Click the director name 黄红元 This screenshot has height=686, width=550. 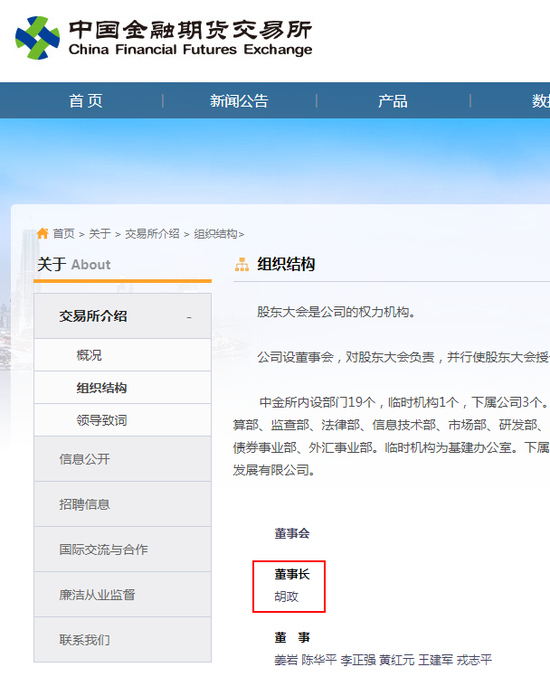click(x=397, y=660)
